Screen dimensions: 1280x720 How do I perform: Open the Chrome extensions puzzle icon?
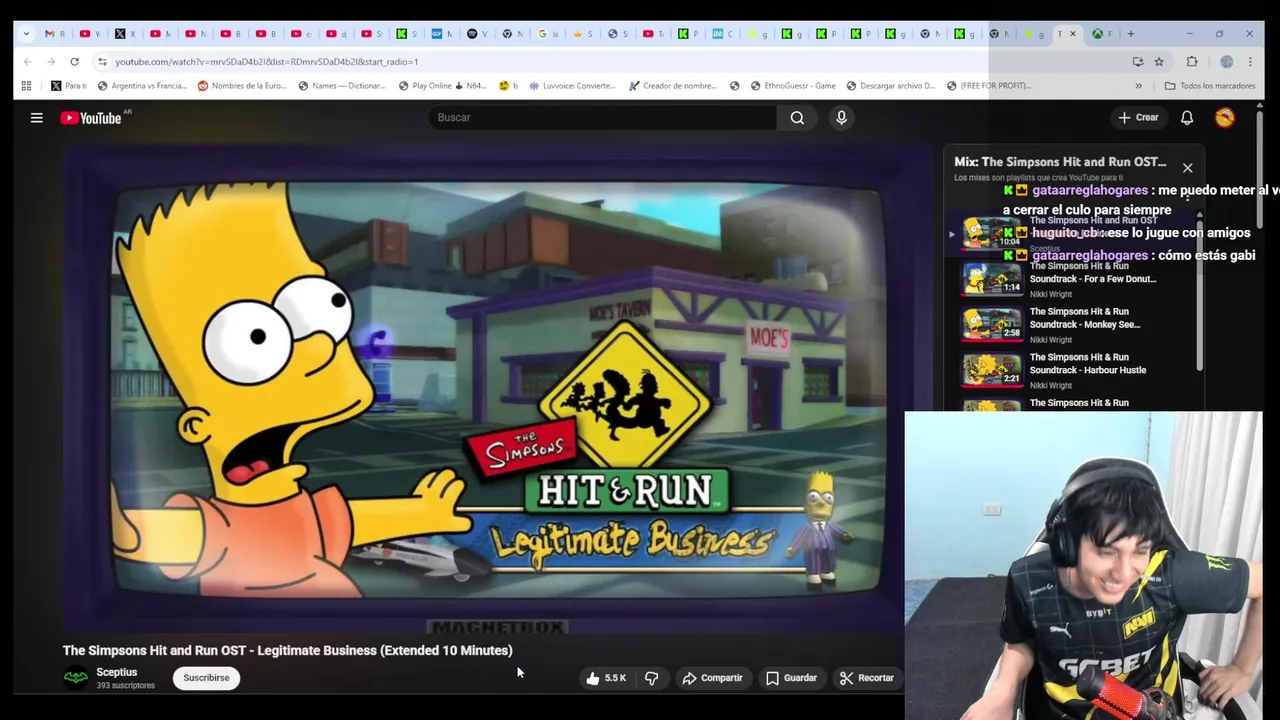pyautogui.click(x=1191, y=61)
